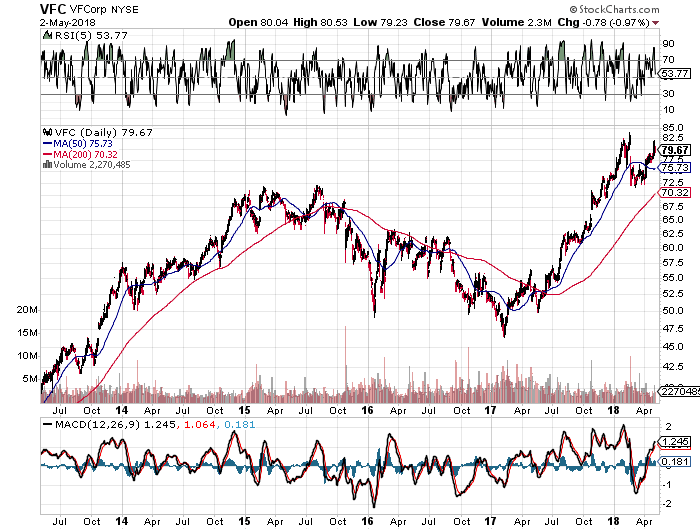Click the 'MACD(12,26,9) 1.245' legend label
Viewport: 700px width, 530px height.
[115, 425]
